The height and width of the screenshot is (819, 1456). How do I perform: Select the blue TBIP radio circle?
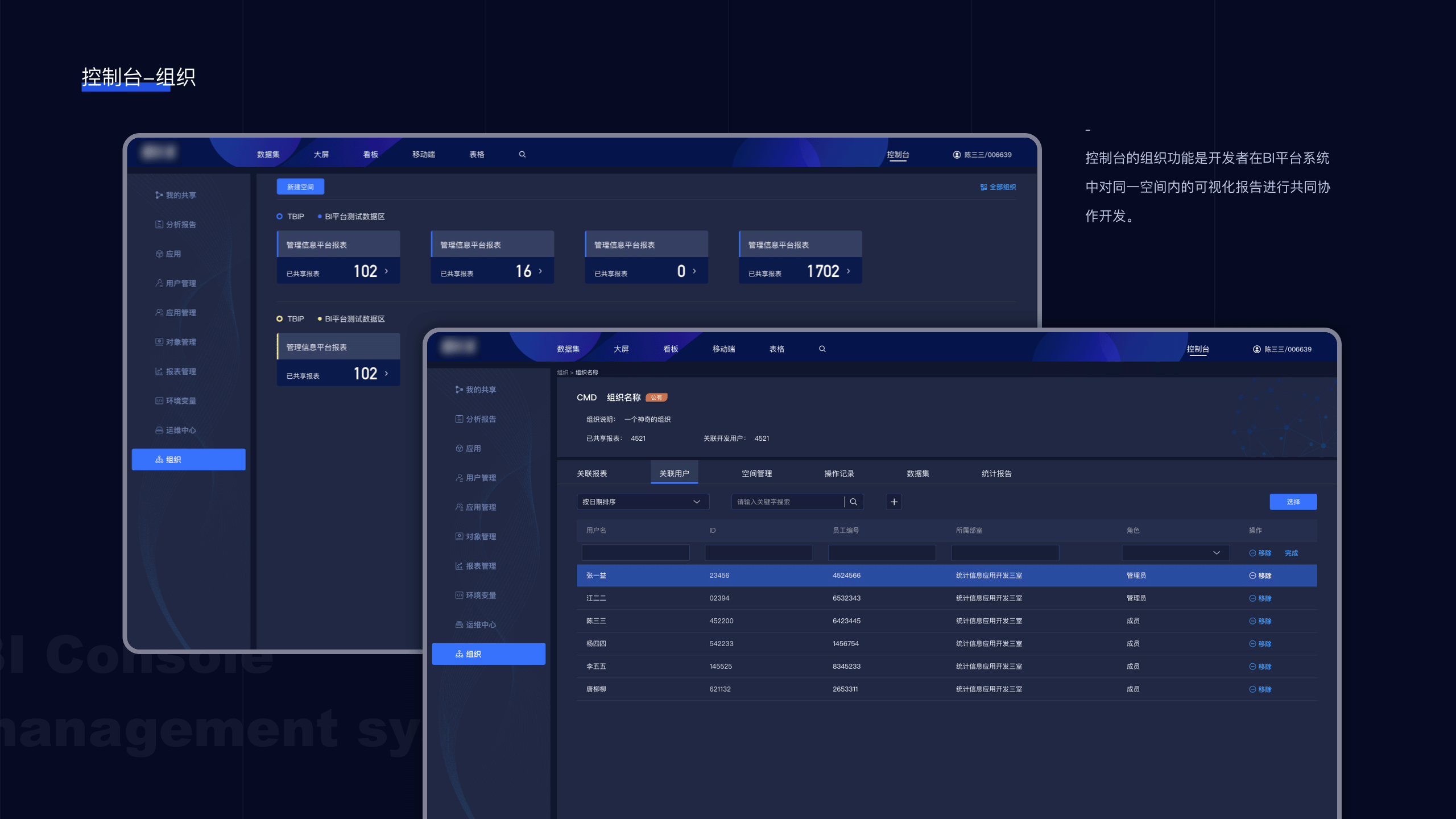pyautogui.click(x=279, y=217)
